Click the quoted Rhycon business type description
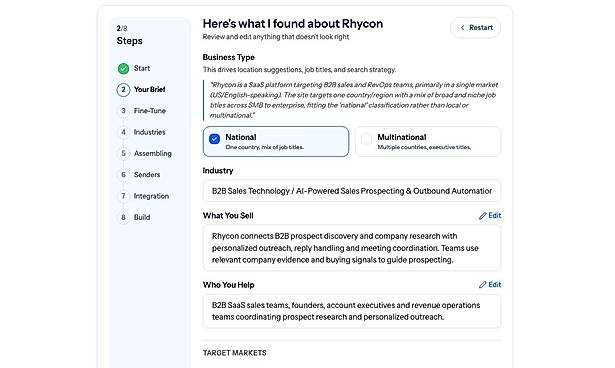This screenshot has height=368, width=615. 354,100
